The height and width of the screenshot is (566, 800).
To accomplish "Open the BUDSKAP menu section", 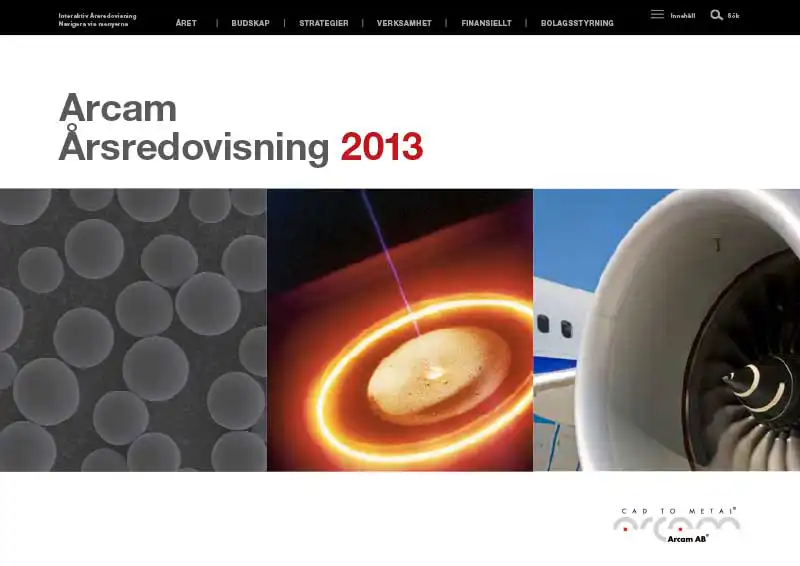I will coord(251,23).
